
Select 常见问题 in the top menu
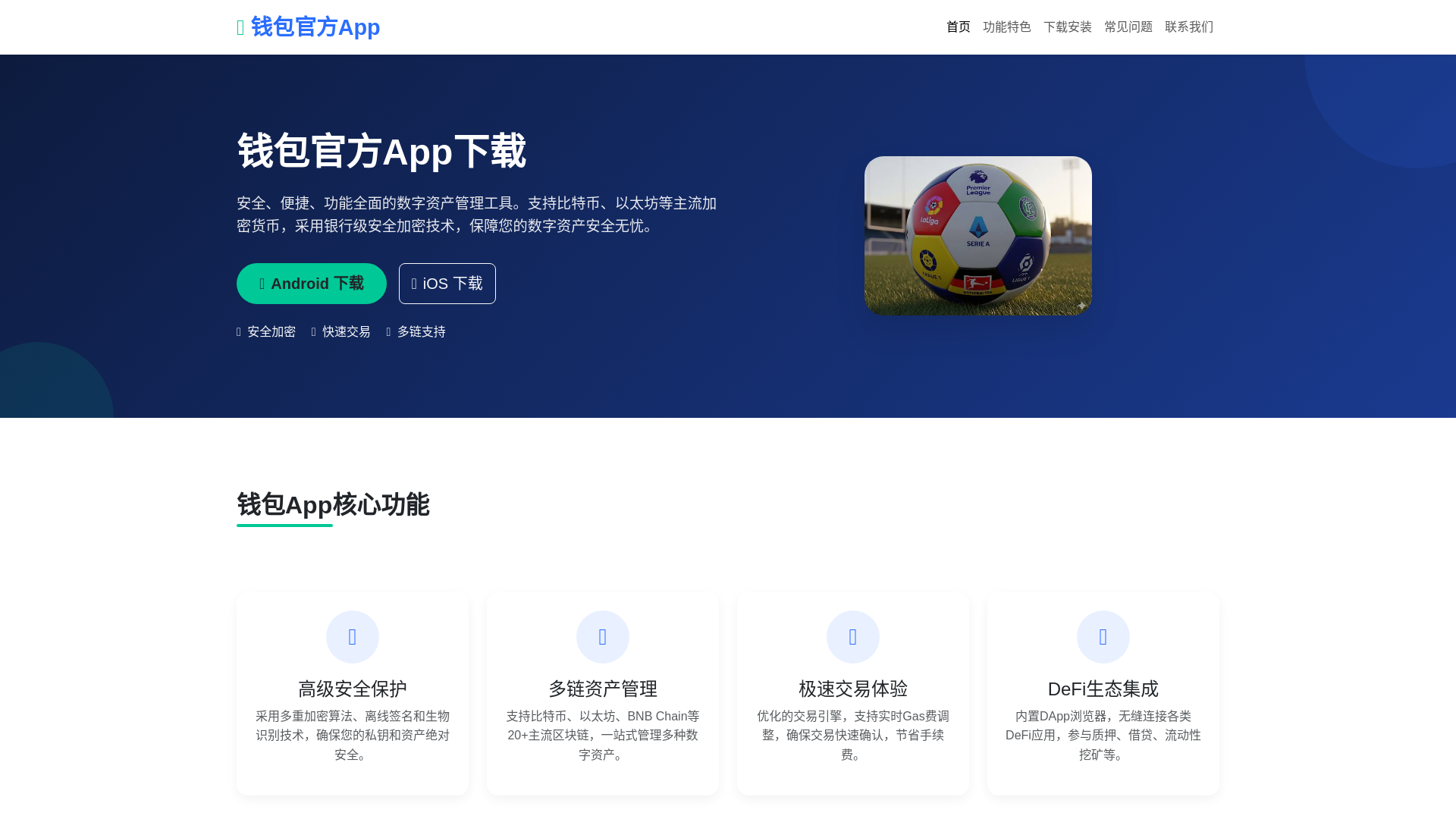coord(1128,27)
